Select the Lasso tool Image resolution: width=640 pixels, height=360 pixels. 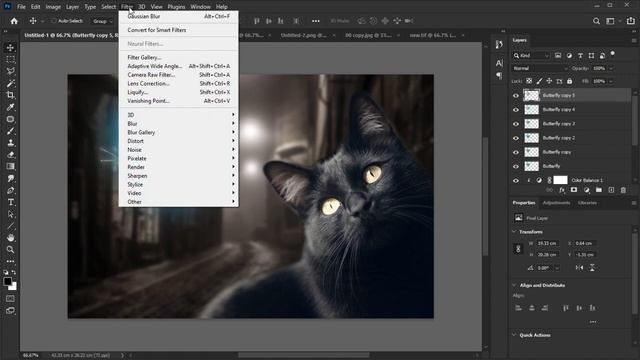(x=10, y=71)
